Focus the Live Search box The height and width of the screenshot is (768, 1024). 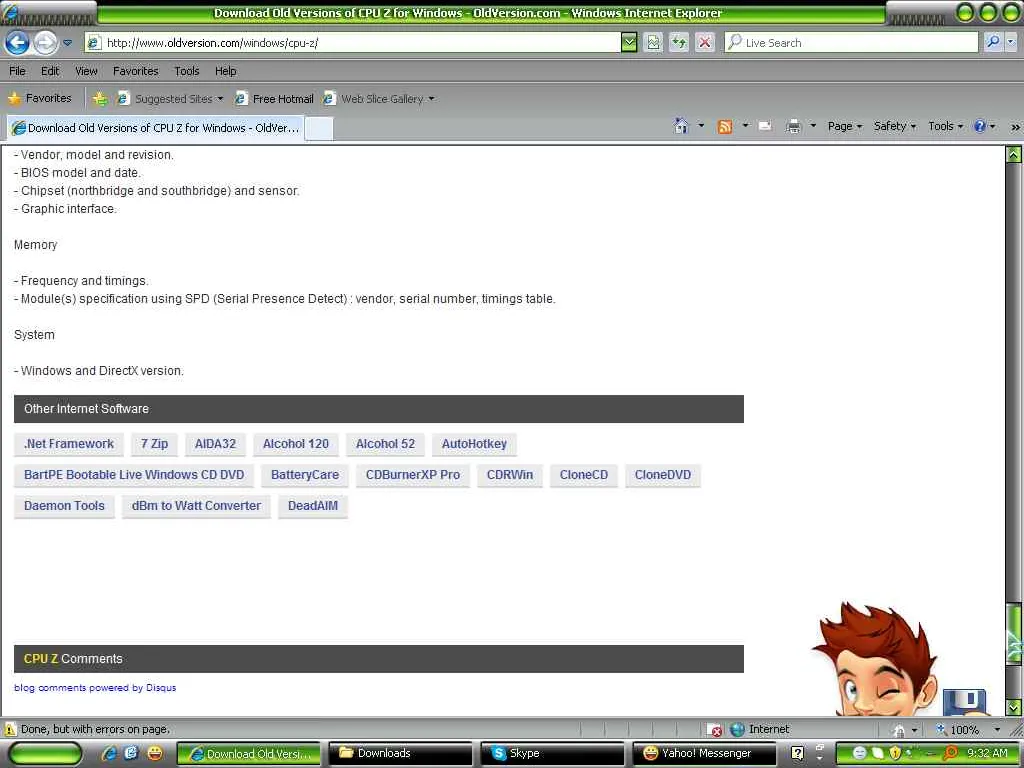[x=851, y=43]
